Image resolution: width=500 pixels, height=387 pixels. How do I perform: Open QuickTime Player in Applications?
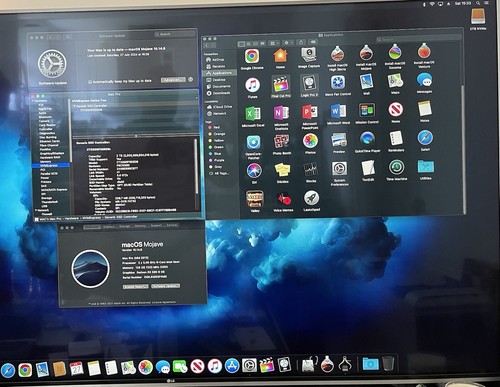pos(367,139)
